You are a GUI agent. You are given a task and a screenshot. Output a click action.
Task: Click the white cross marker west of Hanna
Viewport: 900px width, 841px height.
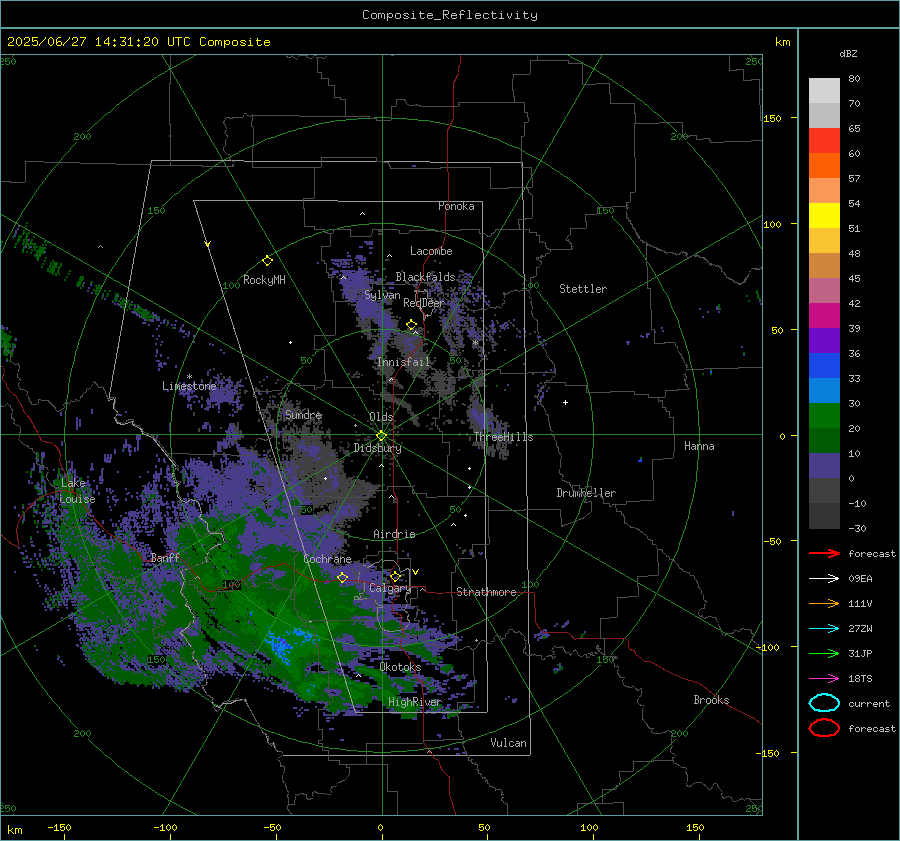coord(565,402)
